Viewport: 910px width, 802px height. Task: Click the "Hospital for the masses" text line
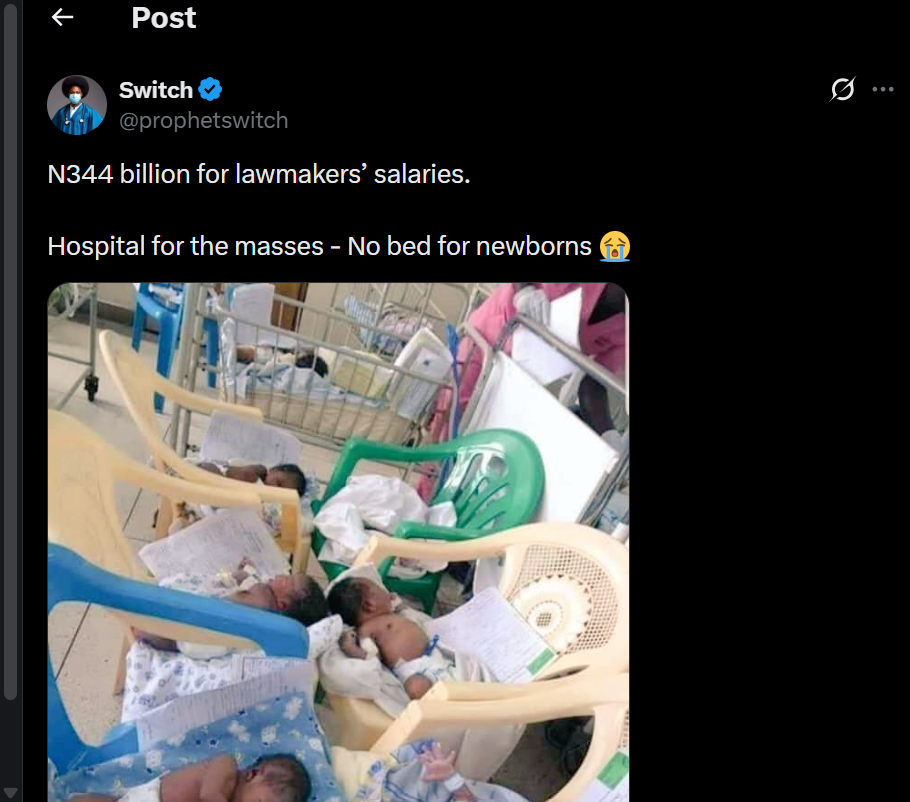point(320,246)
